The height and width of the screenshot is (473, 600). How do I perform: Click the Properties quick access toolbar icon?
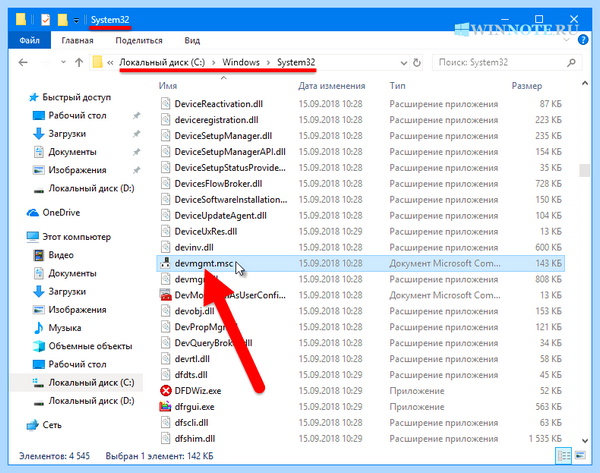(45, 19)
